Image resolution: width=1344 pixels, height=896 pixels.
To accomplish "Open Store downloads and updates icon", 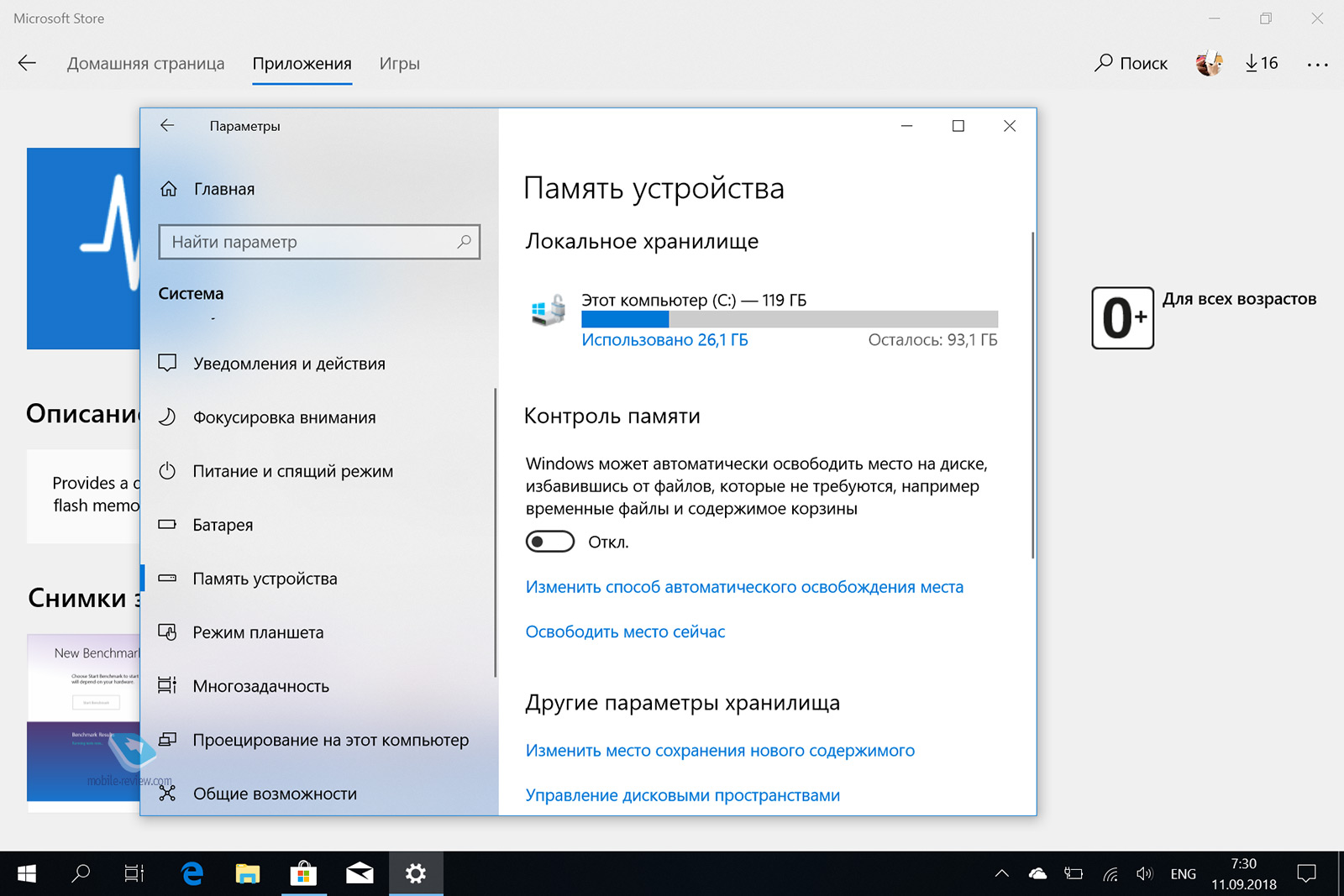I will click(x=1261, y=63).
